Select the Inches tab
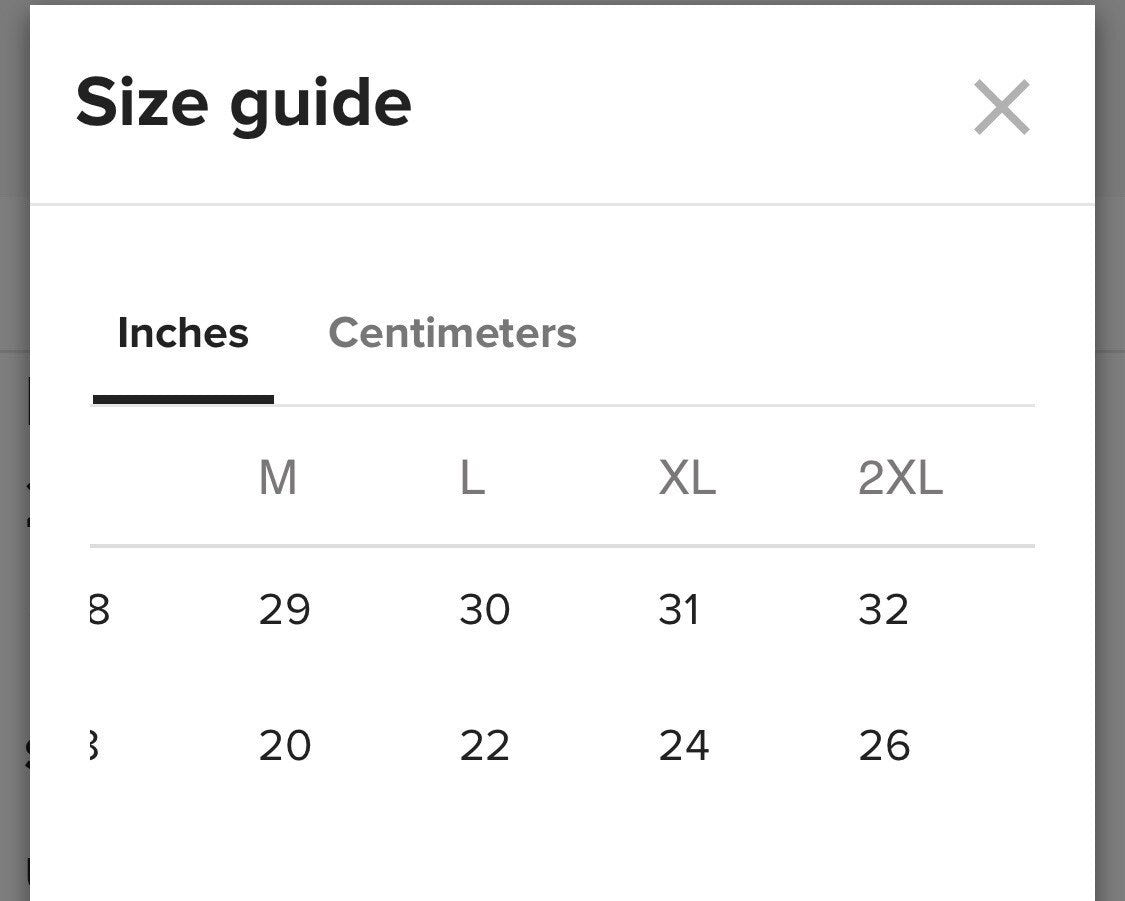The width and height of the screenshot is (1125, 901). click(x=183, y=333)
